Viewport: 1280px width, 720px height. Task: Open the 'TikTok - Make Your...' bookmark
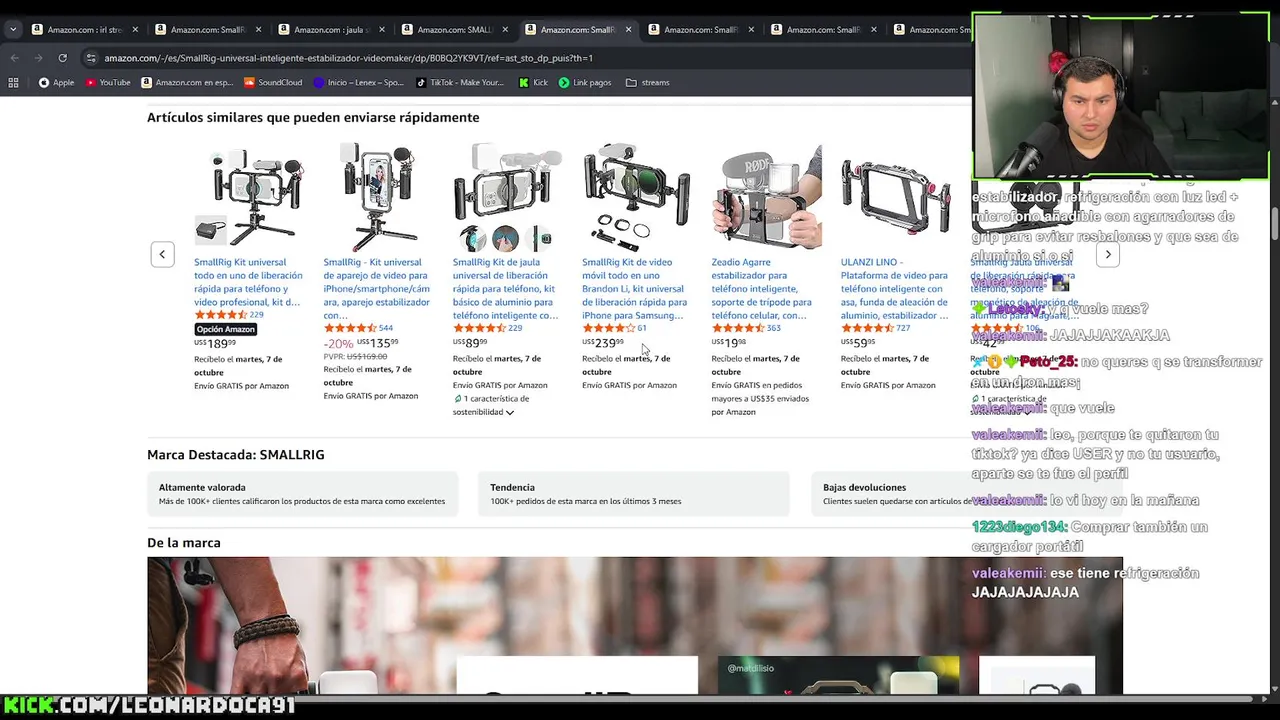(x=460, y=82)
